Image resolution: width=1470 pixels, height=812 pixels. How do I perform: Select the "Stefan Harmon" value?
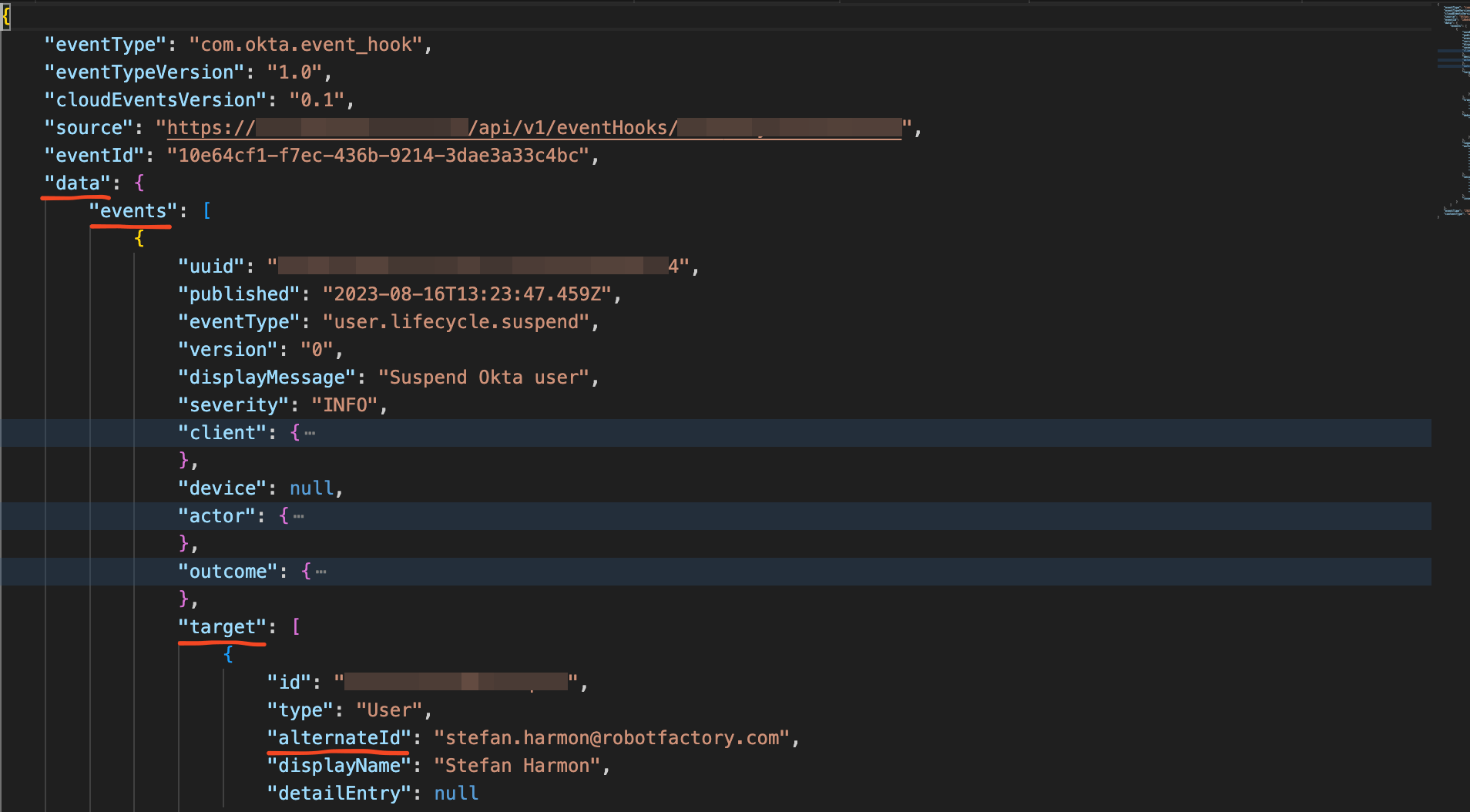point(518,766)
